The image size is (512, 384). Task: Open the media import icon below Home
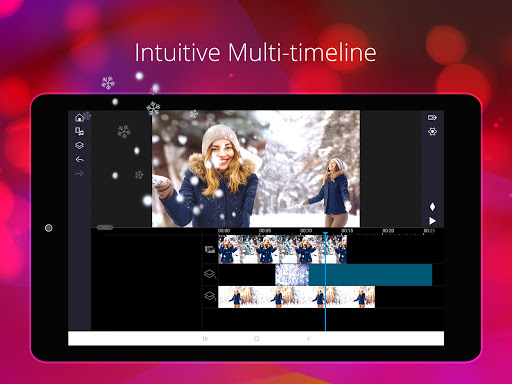(79, 132)
